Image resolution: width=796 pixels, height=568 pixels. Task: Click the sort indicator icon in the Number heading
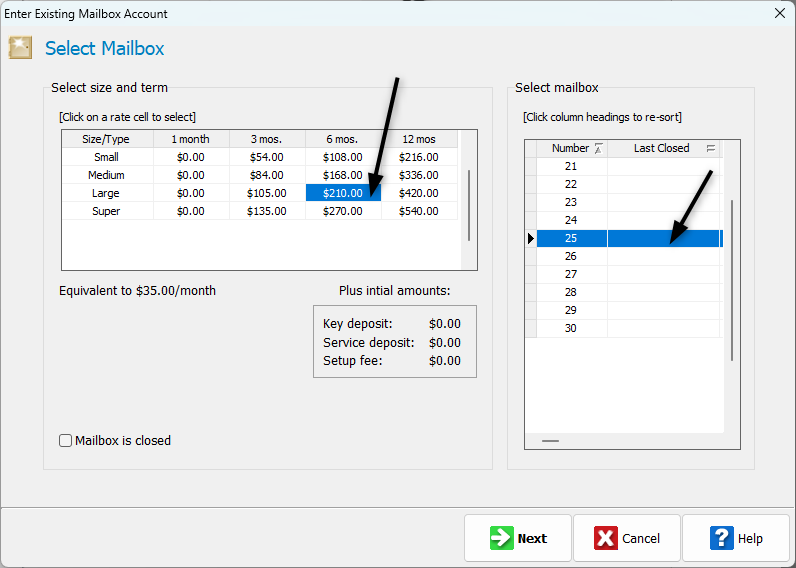[599, 149]
